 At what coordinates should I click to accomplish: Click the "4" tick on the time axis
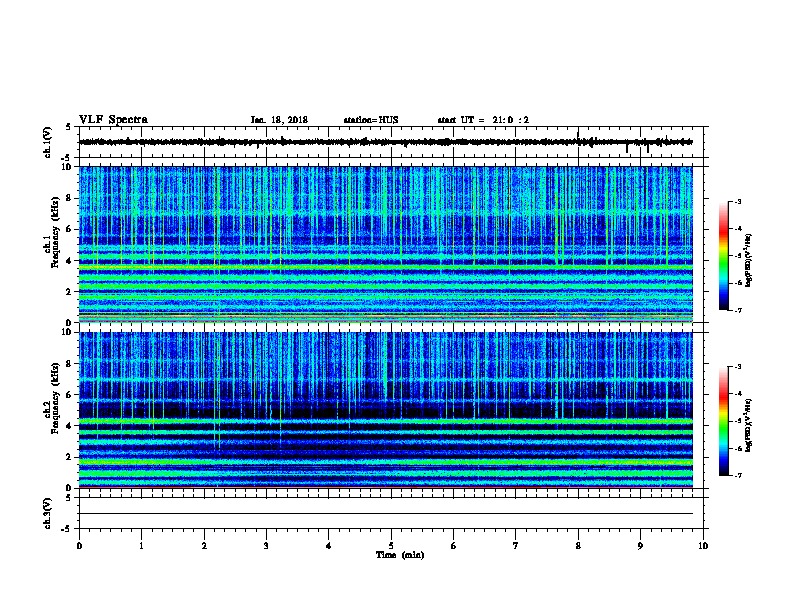pyautogui.click(x=329, y=546)
